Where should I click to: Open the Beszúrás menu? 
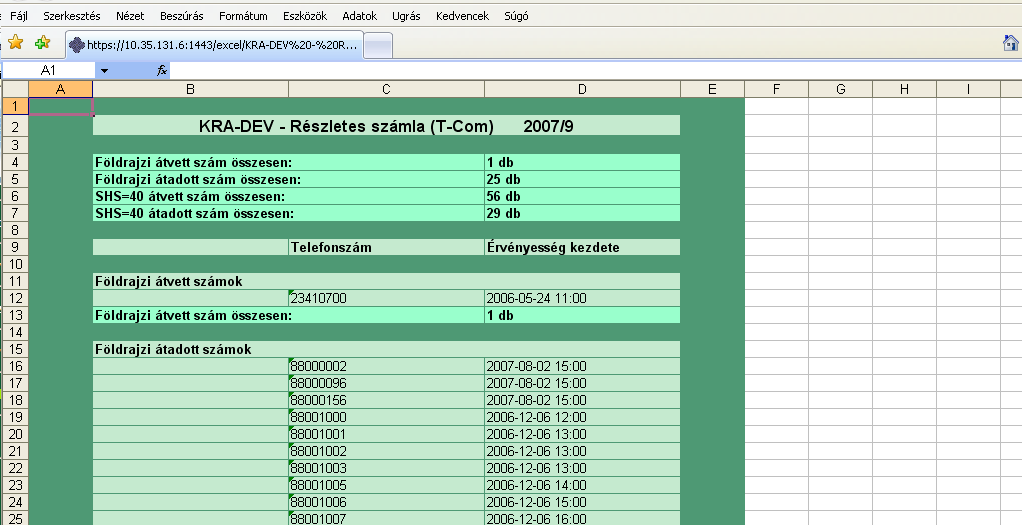click(182, 16)
